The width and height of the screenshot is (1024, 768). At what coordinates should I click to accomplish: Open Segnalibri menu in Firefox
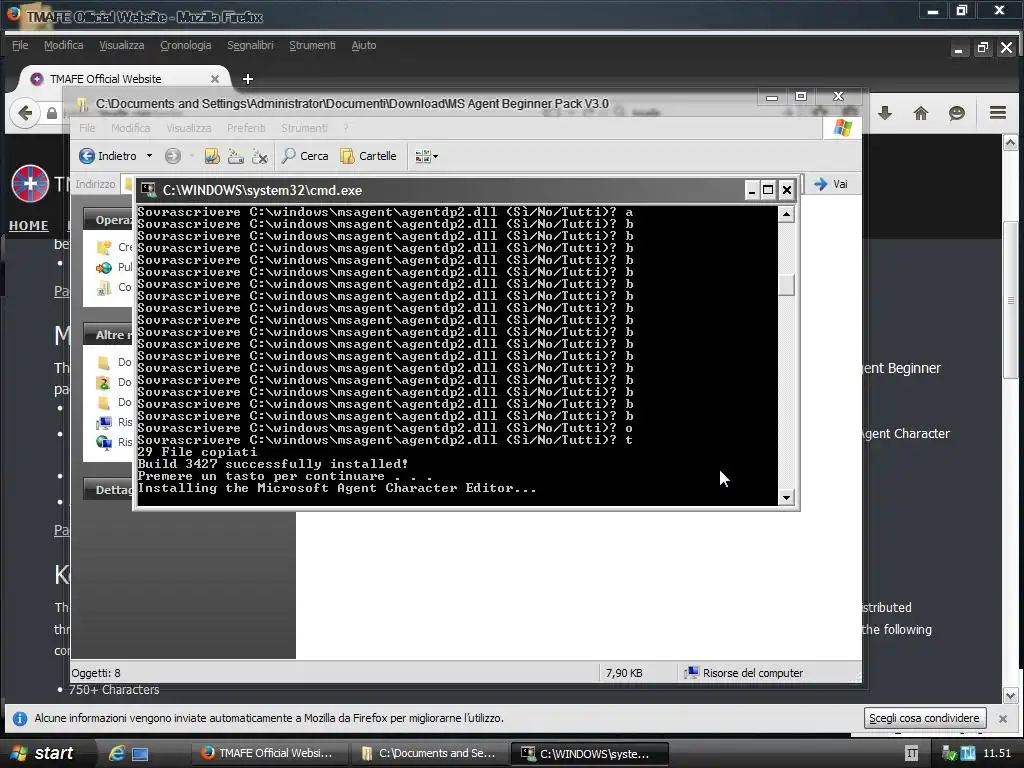(x=250, y=45)
